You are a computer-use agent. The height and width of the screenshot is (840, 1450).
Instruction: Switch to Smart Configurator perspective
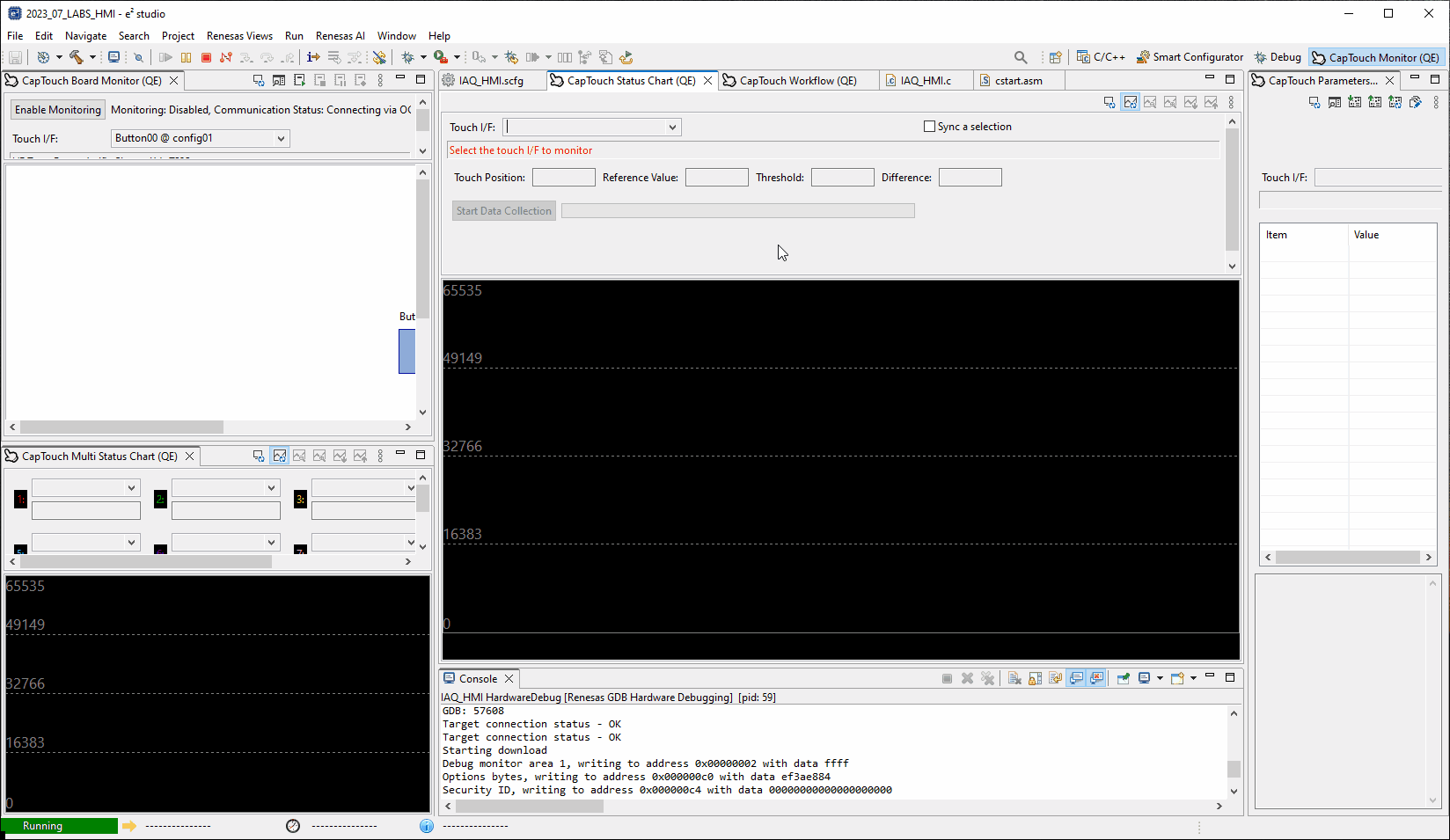pos(1190,57)
